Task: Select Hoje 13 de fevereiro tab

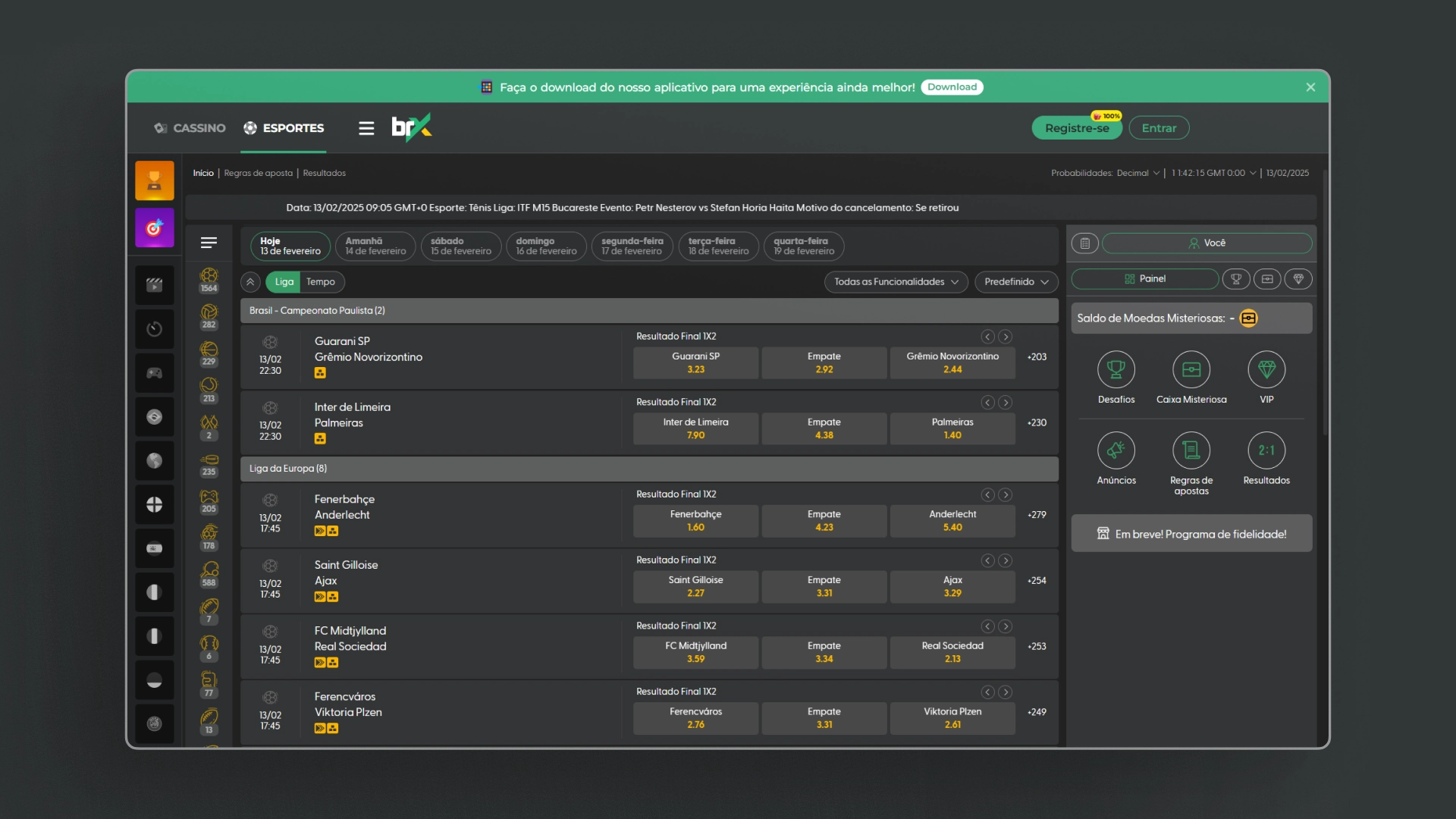Action: tap(290, 246)
